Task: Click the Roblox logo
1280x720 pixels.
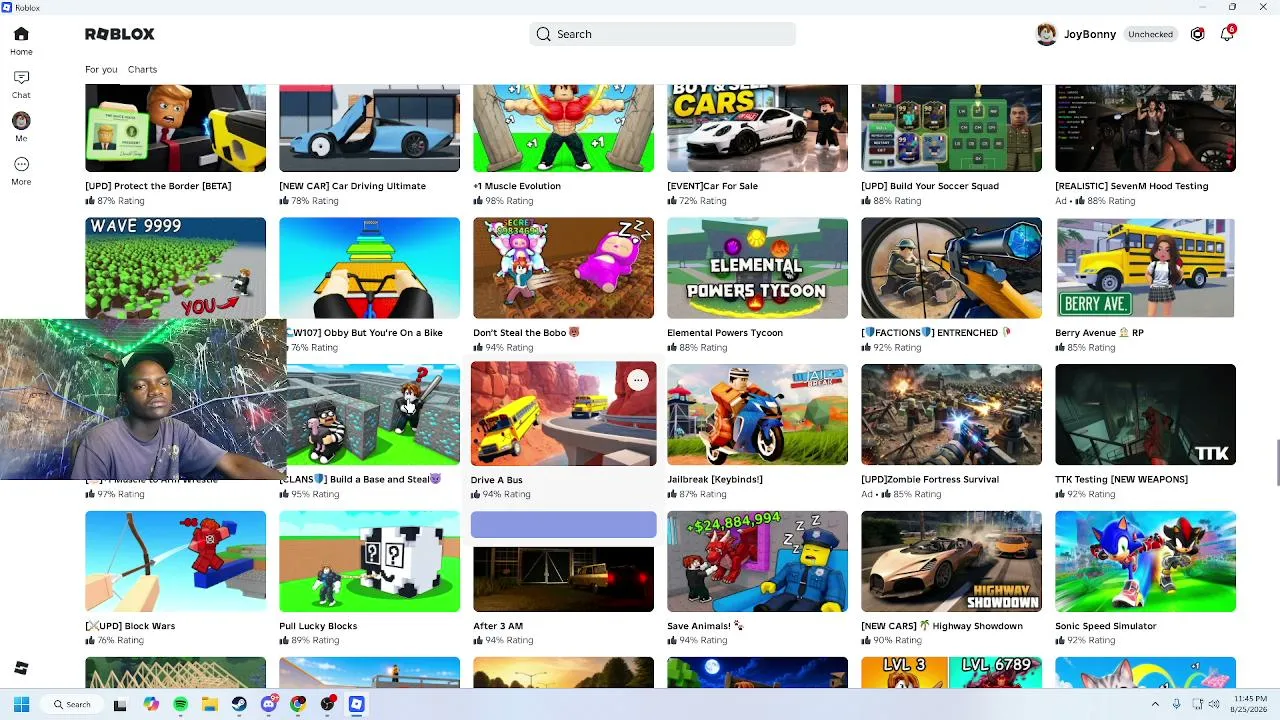Action: 120,34
